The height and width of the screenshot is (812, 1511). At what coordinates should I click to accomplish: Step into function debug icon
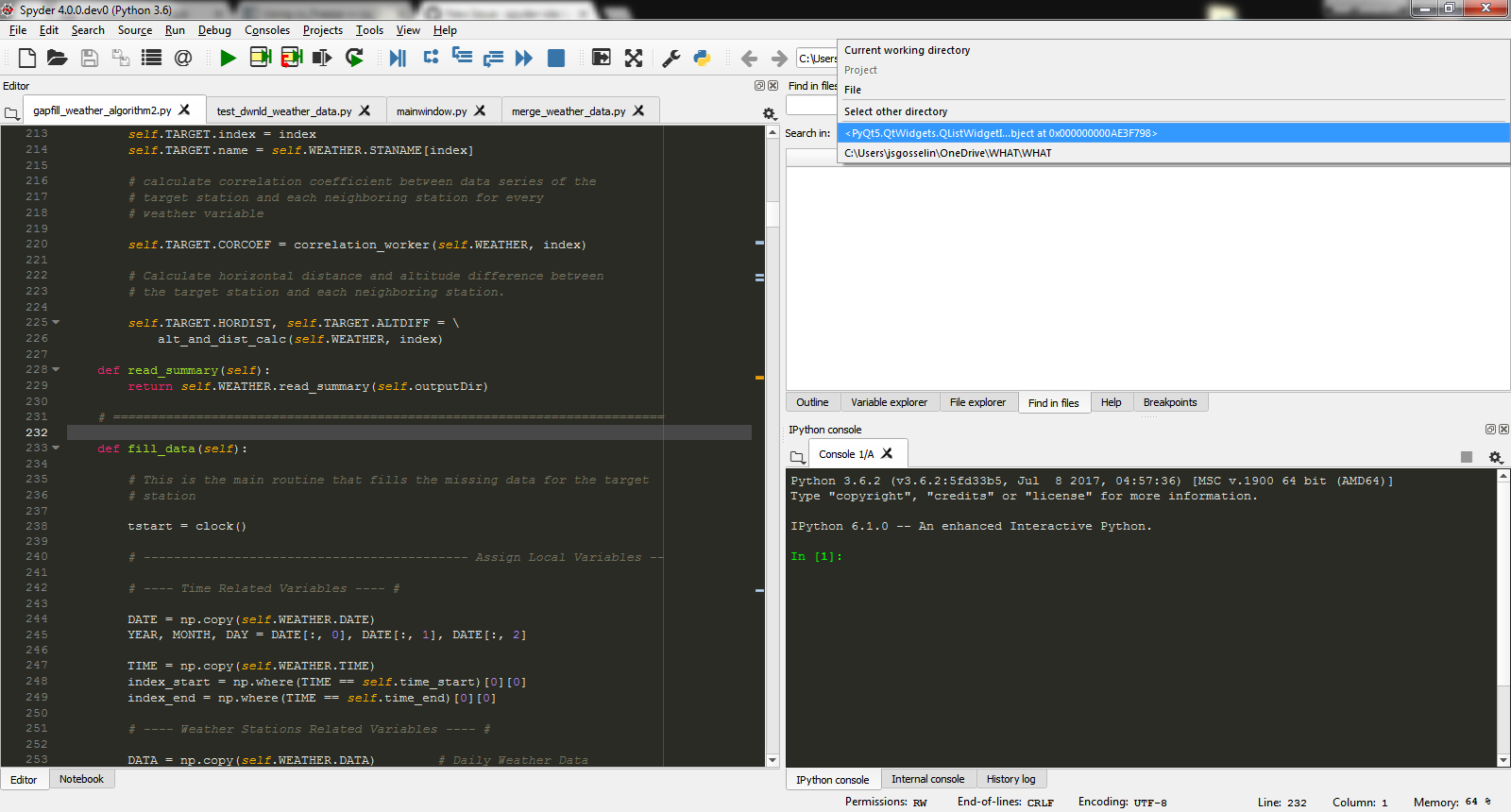tap(462, 57)
